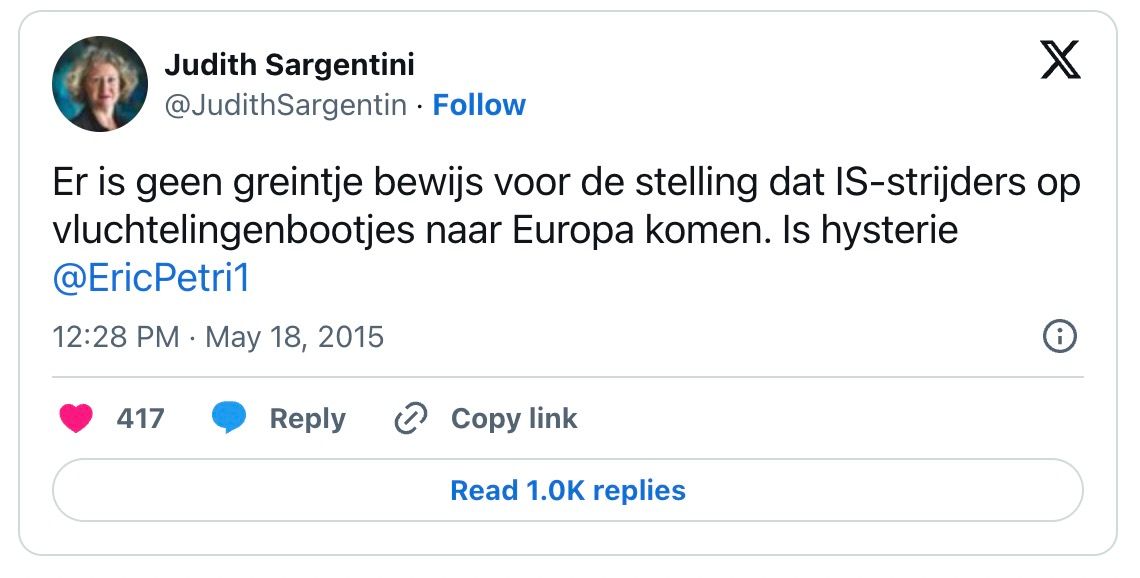Click the 417 likes count
The image size is (1140, 578).
[x=140, y=418]
